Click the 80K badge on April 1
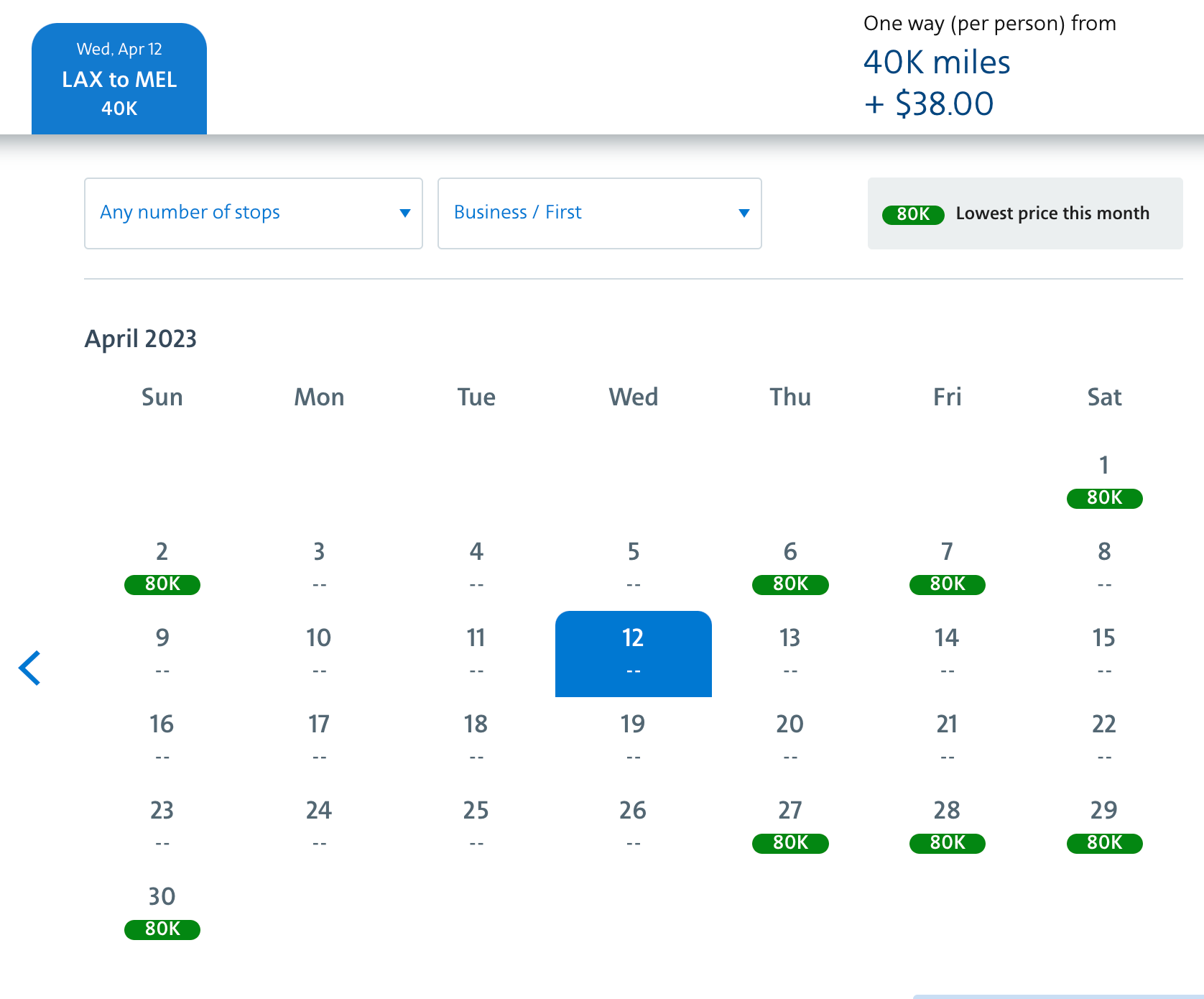This screenshot has height=999, width=1204. point(1104,498)
